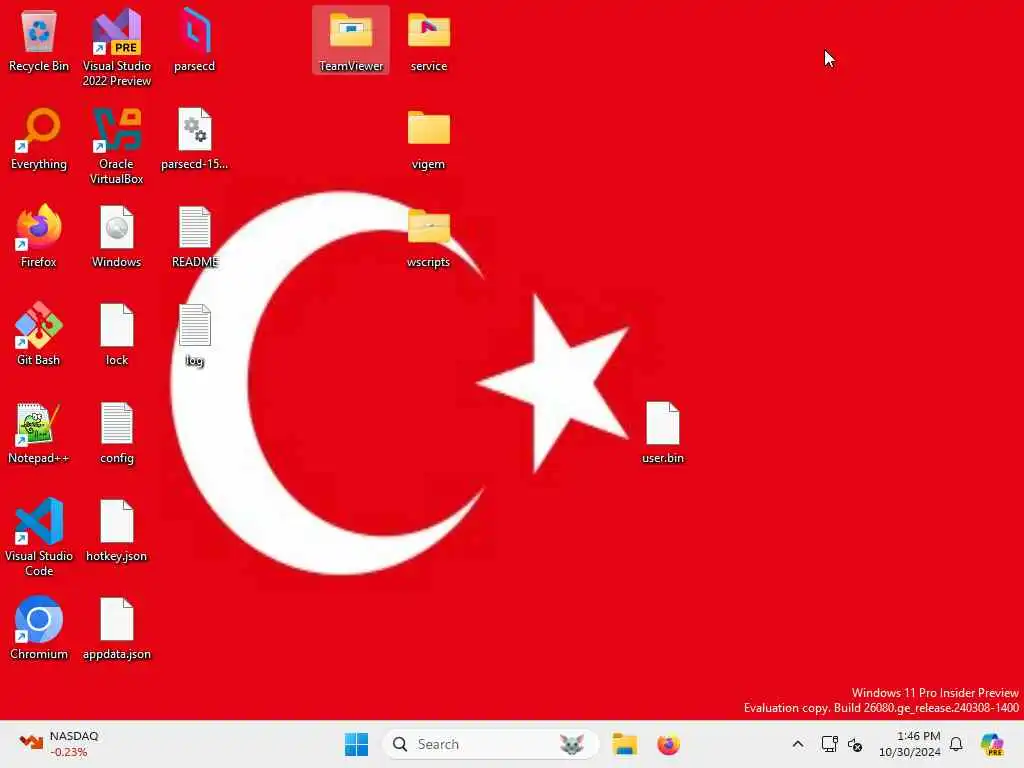Select the parsecd application icon
The image size is (1024, 768).
click(x=195, y=40)
